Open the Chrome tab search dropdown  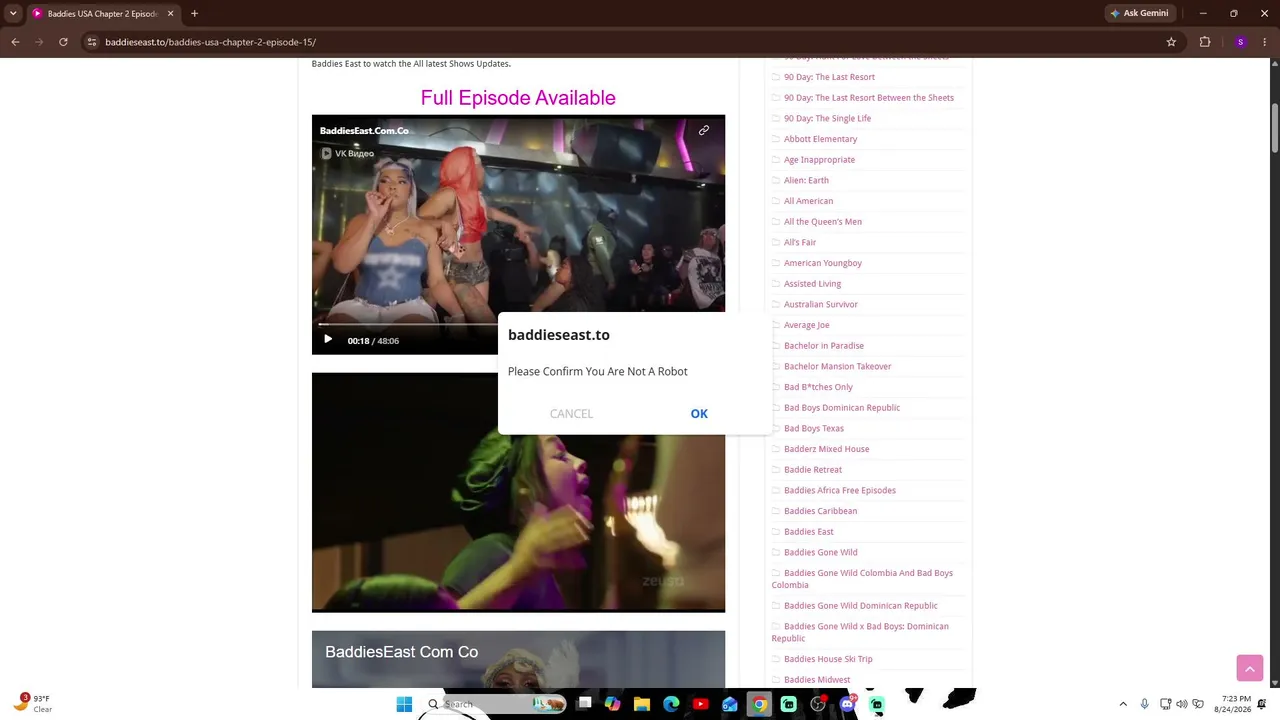(x=13, y=14)
